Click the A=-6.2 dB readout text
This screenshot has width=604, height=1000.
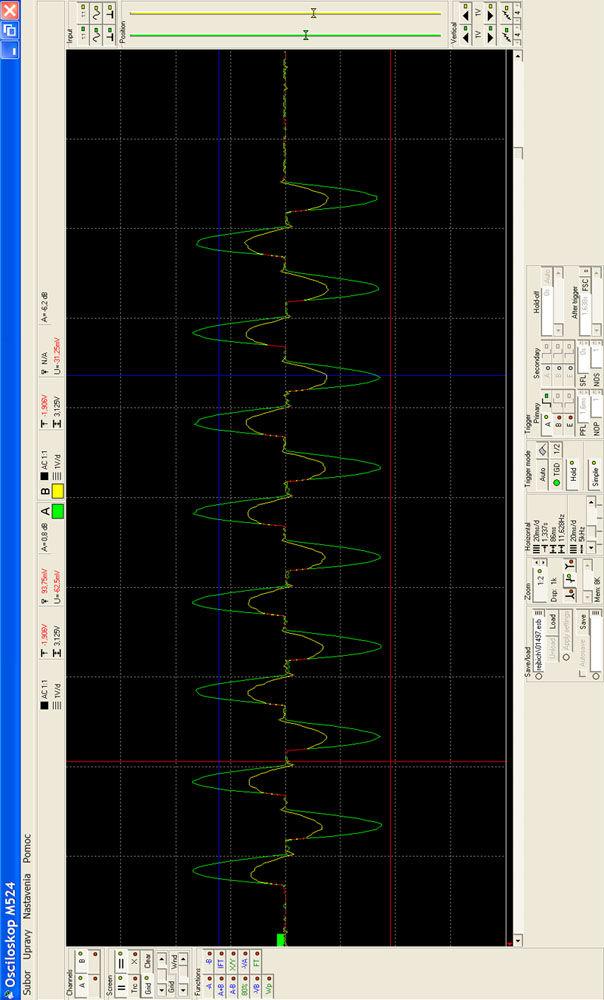44,307
